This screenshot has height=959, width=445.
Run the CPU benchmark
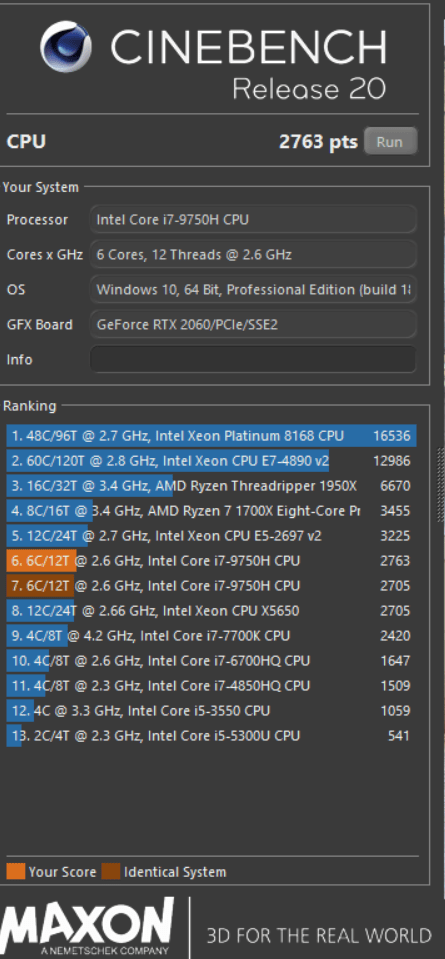(390, 142)
